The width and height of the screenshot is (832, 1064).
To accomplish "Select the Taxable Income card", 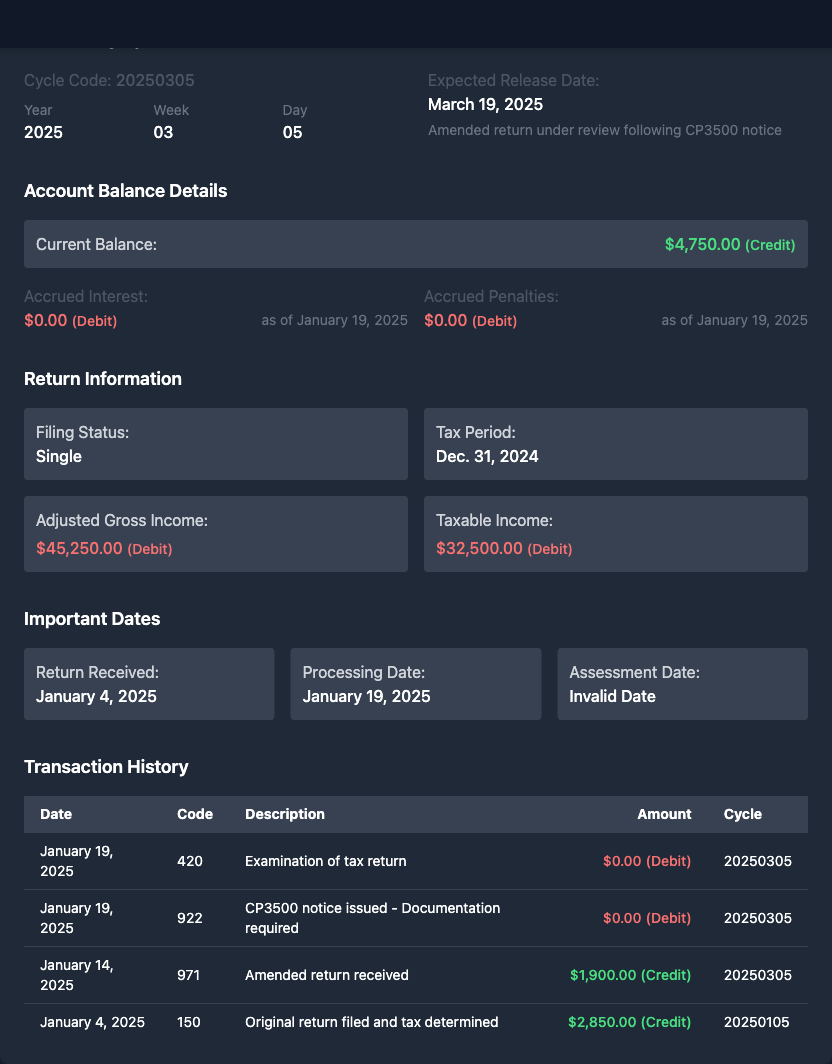I will click(615, 534).
